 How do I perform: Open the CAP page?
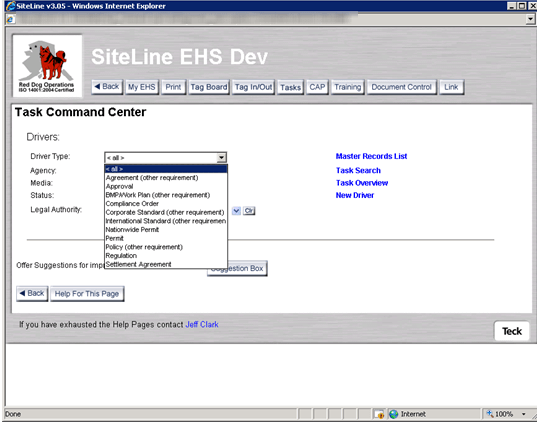point(317,87)
